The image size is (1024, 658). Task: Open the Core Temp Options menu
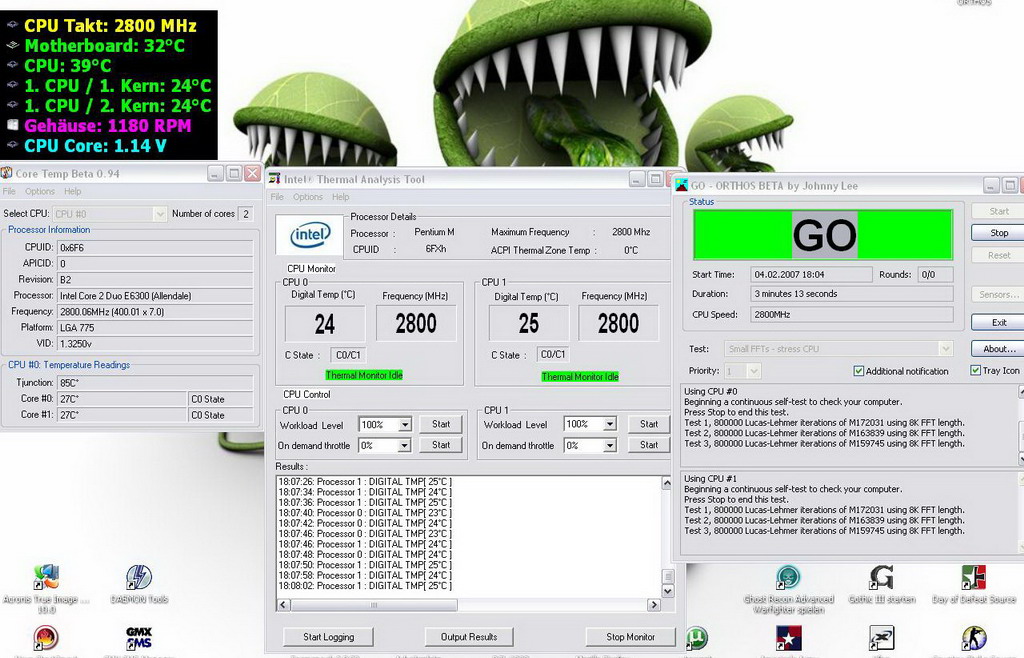[40, 191]
